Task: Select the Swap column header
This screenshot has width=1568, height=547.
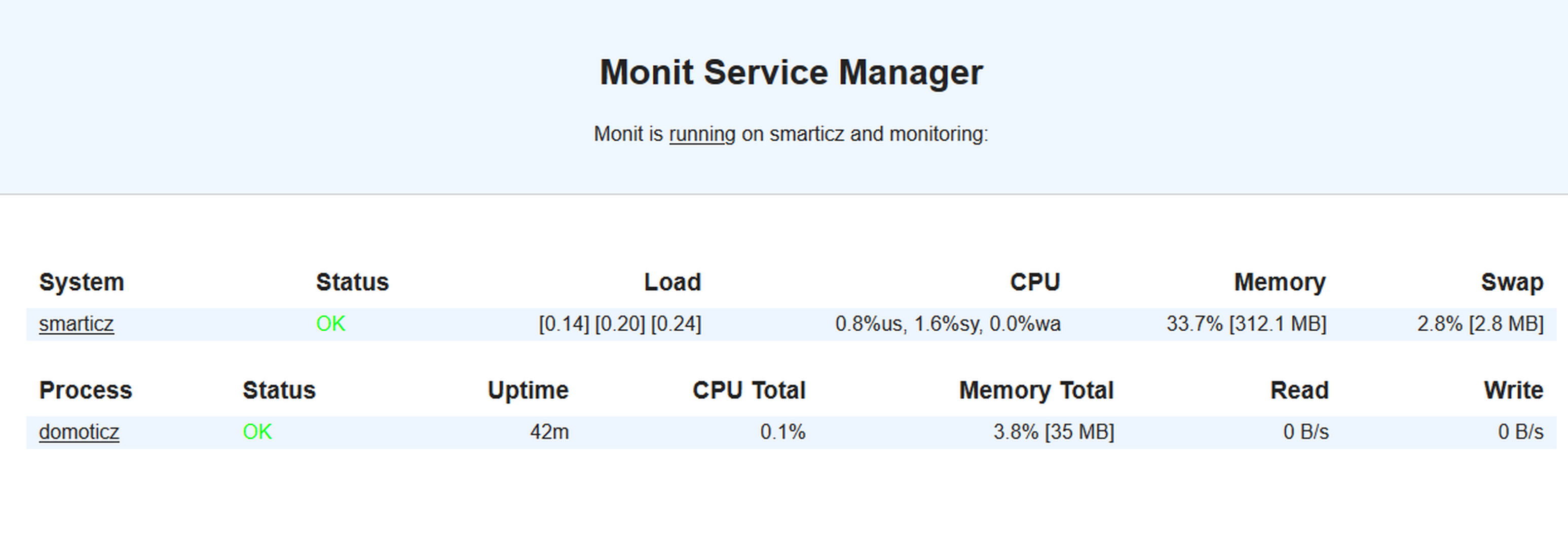Action: tap(1512, 282)
